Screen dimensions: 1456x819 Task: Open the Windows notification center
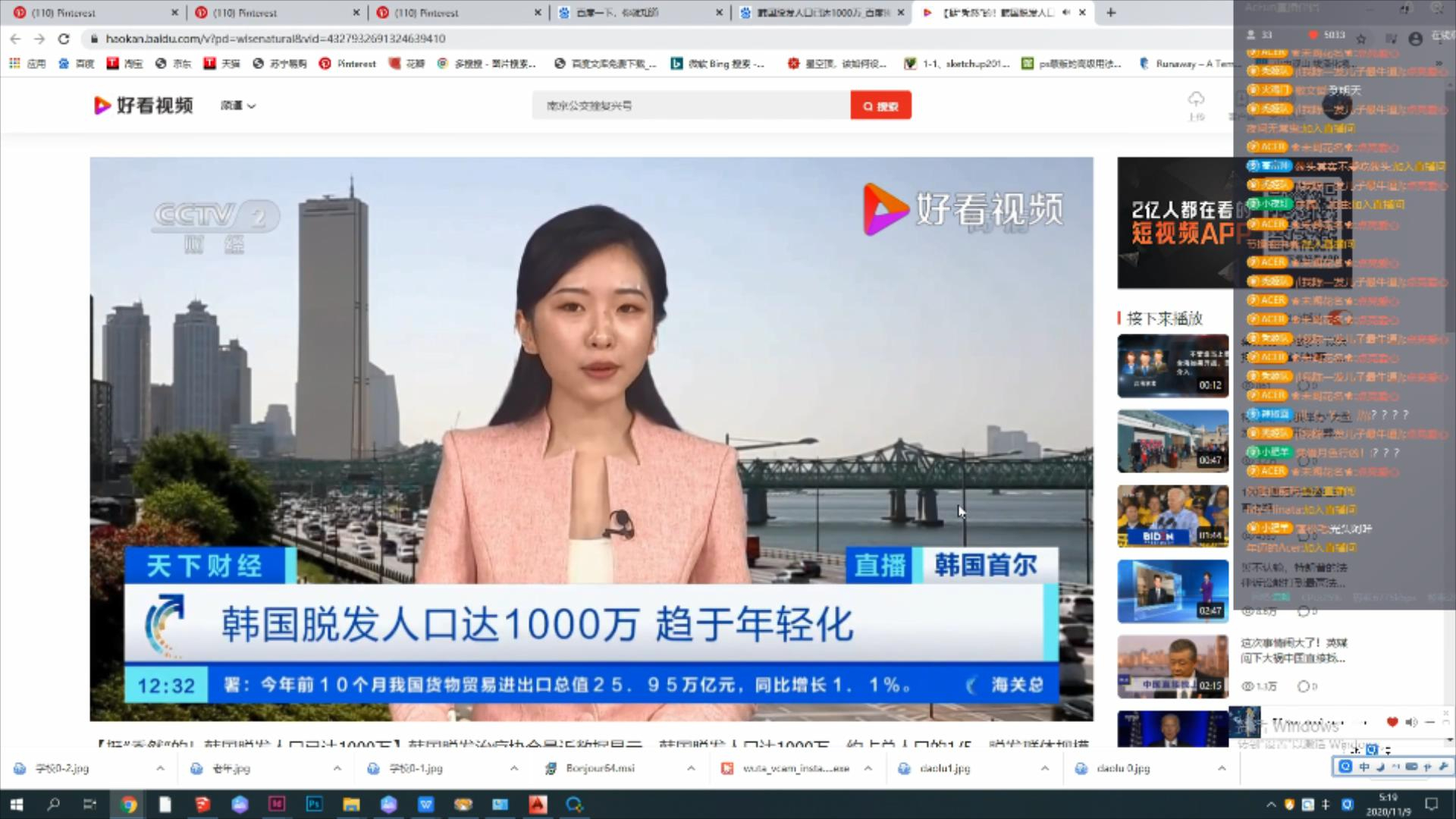(1432, 804)
